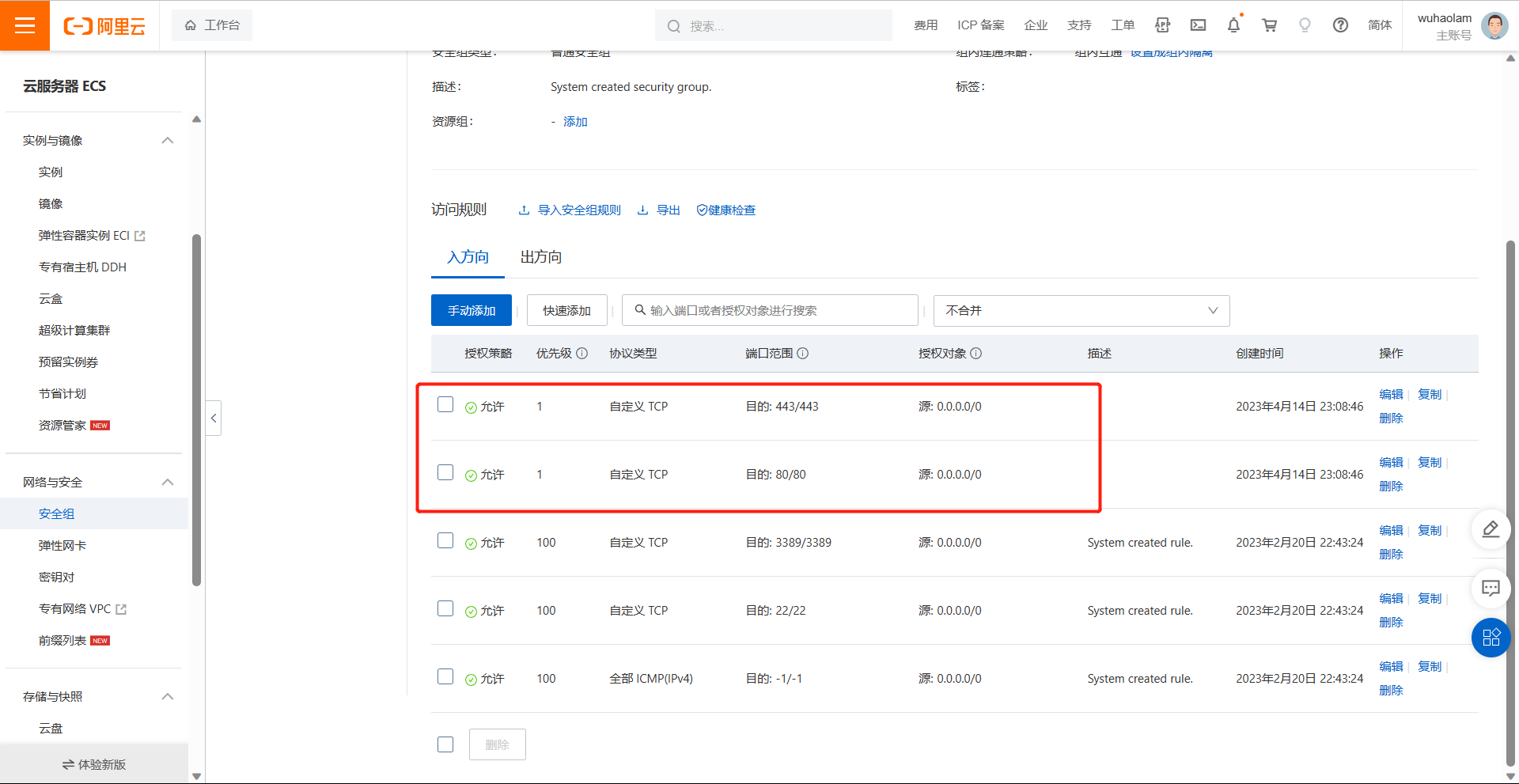The height and width of the screenshot is (784, 1519).
Task: Click the 体验新版 button in sidebar
Action: click(94, 764)
